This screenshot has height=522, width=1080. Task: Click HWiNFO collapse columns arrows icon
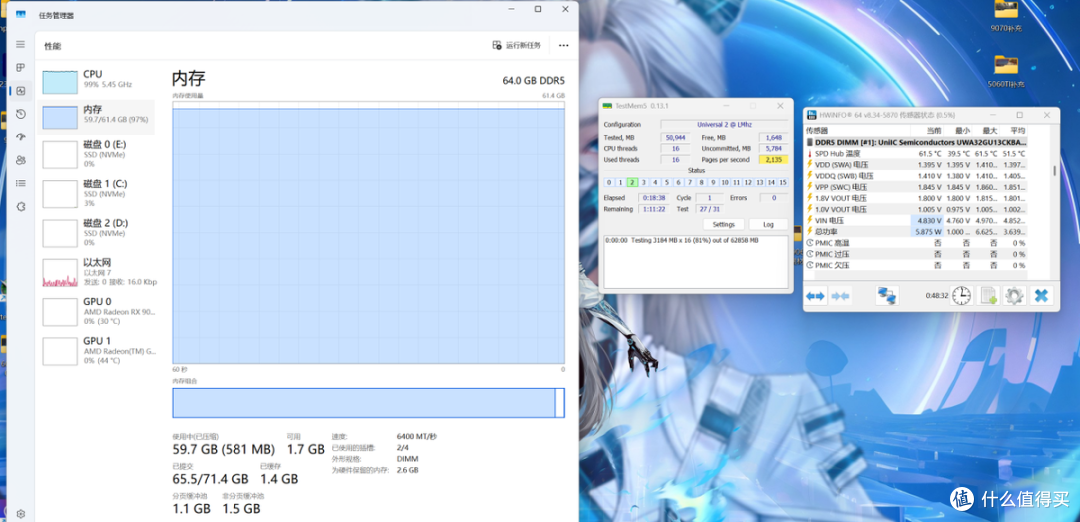click(841, 296)
